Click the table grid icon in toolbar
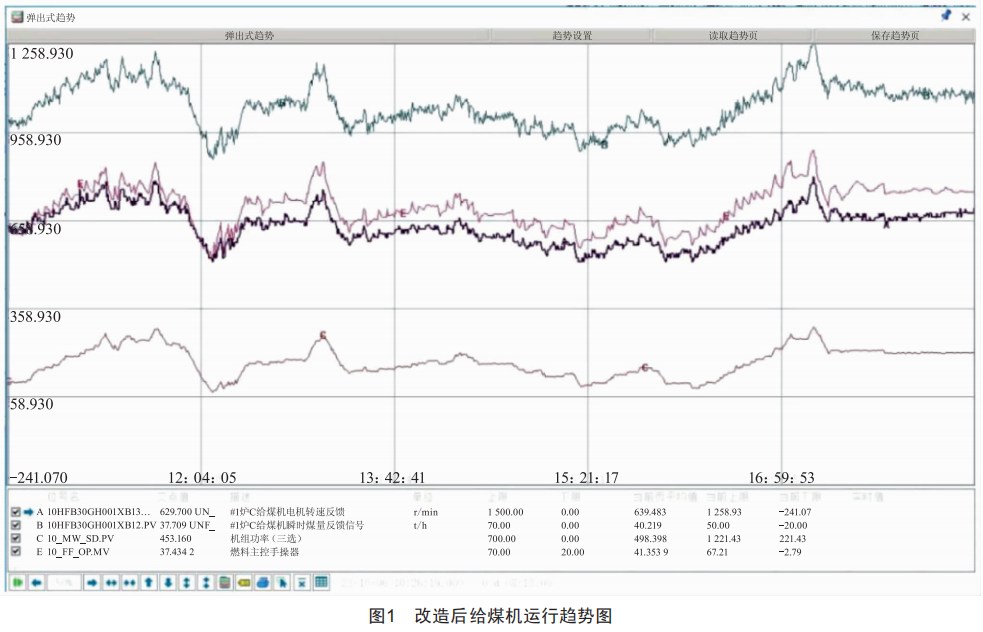Screen dimensions: 983x632 (x=321, y=581)
